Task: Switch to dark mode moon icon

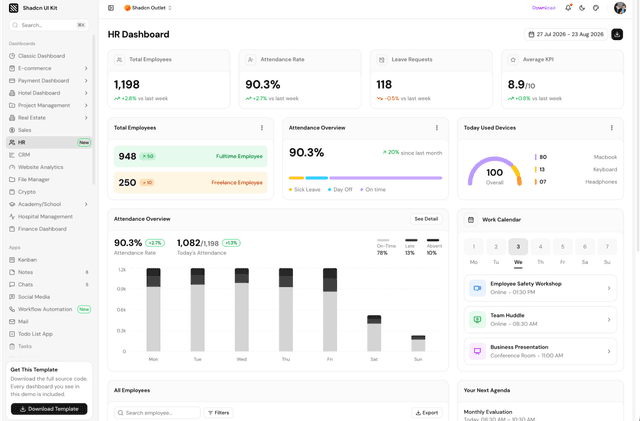Action: [x=582, y=8]
